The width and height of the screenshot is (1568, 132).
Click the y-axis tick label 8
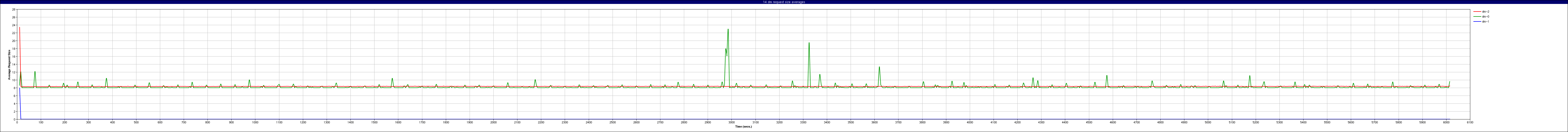[14, 88]
